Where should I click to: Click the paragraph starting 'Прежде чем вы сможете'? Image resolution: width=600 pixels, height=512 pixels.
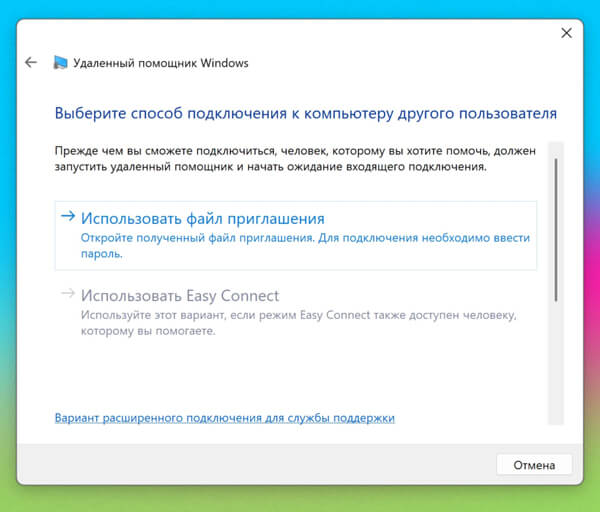pyautogui.click(x=295, y=159)
